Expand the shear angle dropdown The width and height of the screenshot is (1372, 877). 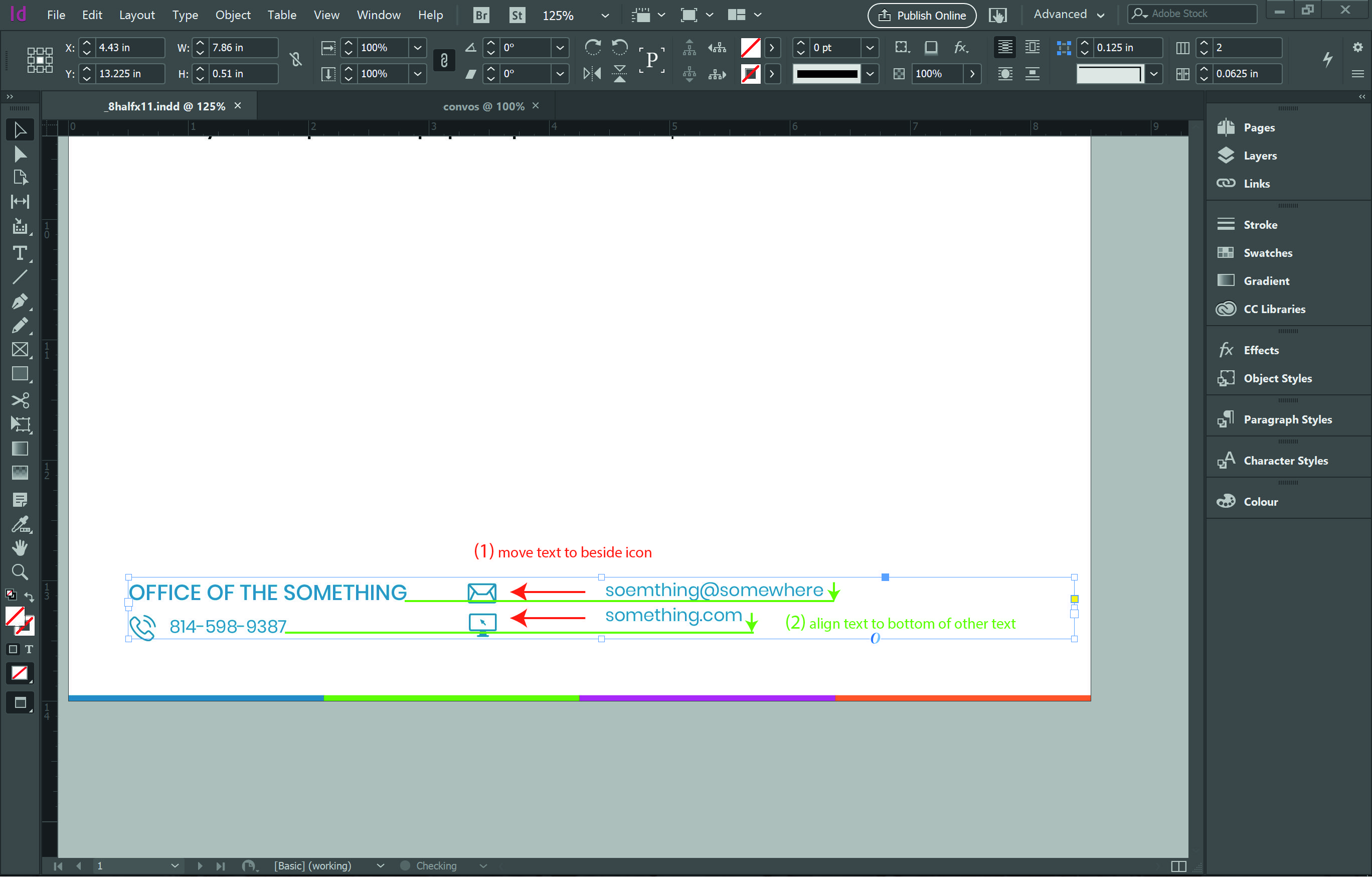[560, 74]
